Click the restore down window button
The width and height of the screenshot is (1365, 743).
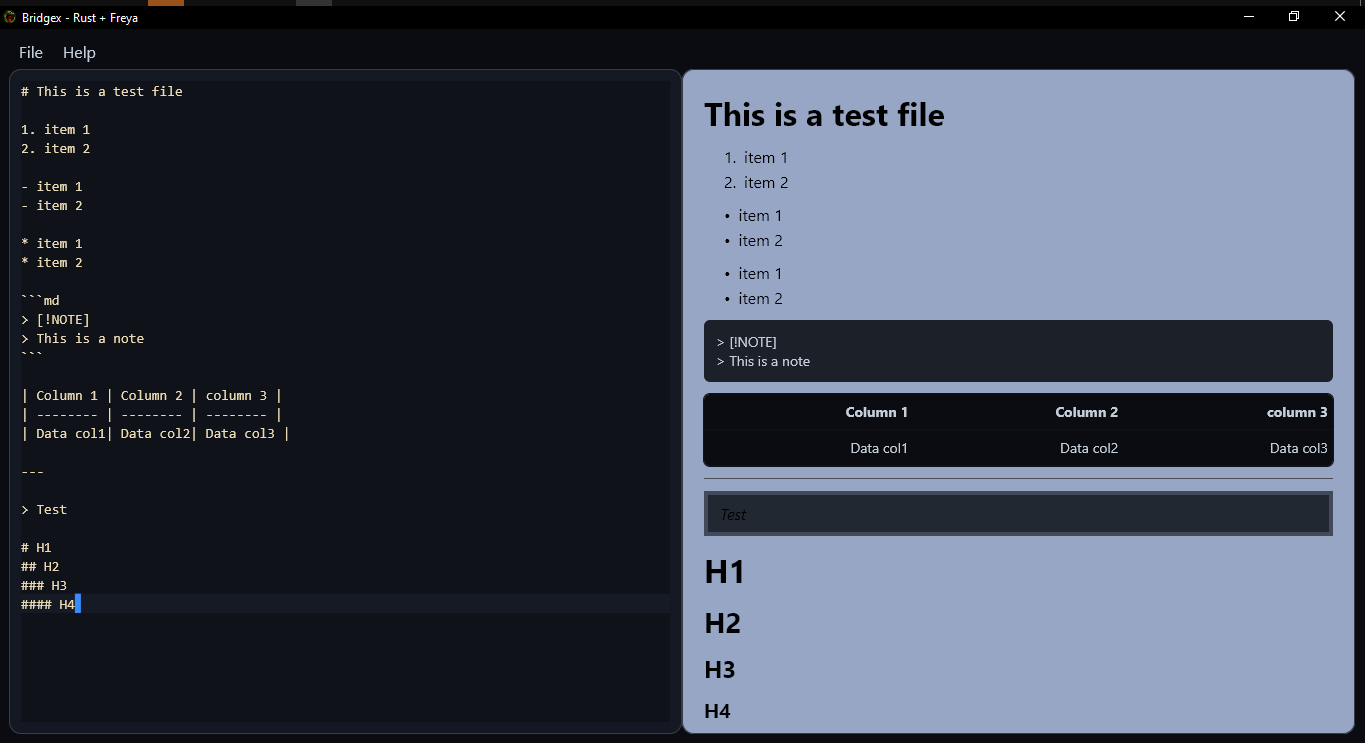(x=1294, y=17)
